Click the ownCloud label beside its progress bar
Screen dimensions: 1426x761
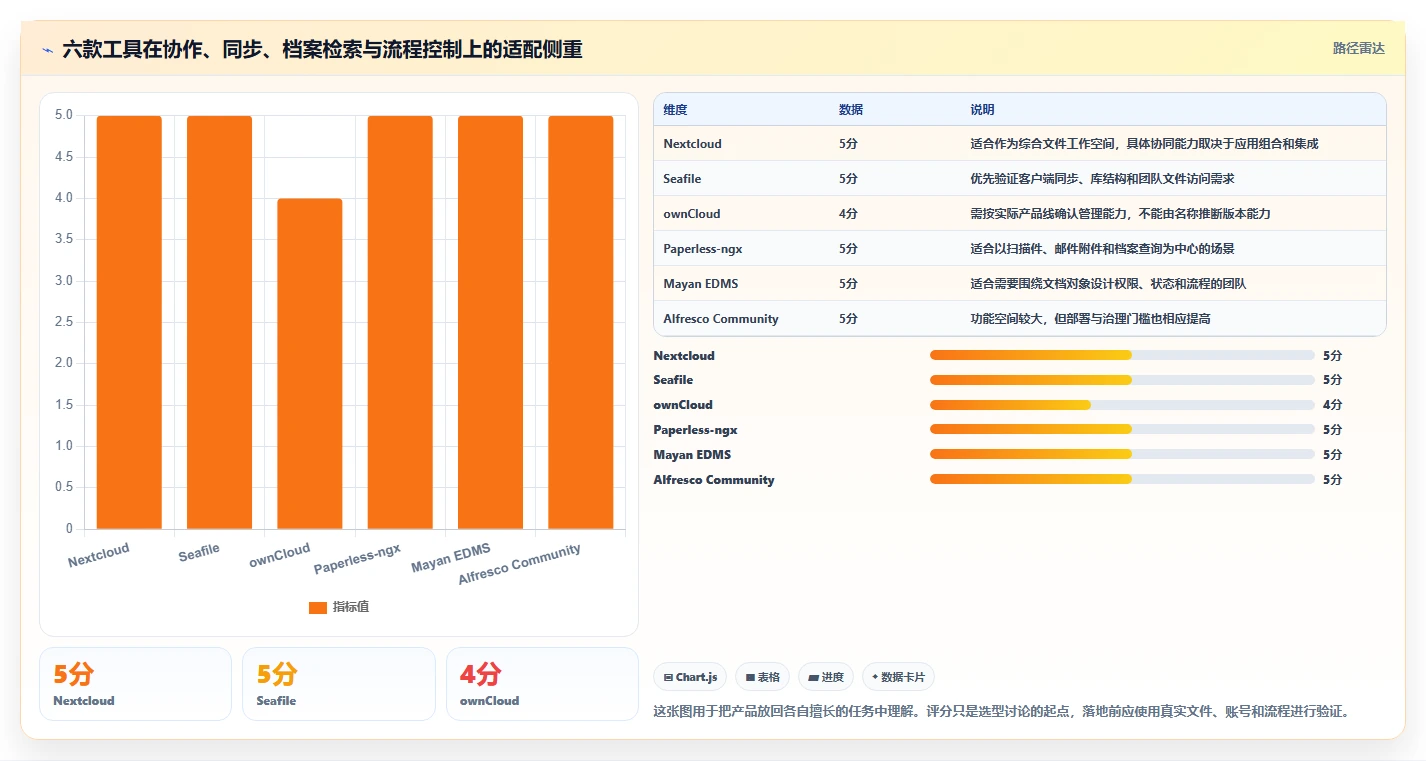683,405
